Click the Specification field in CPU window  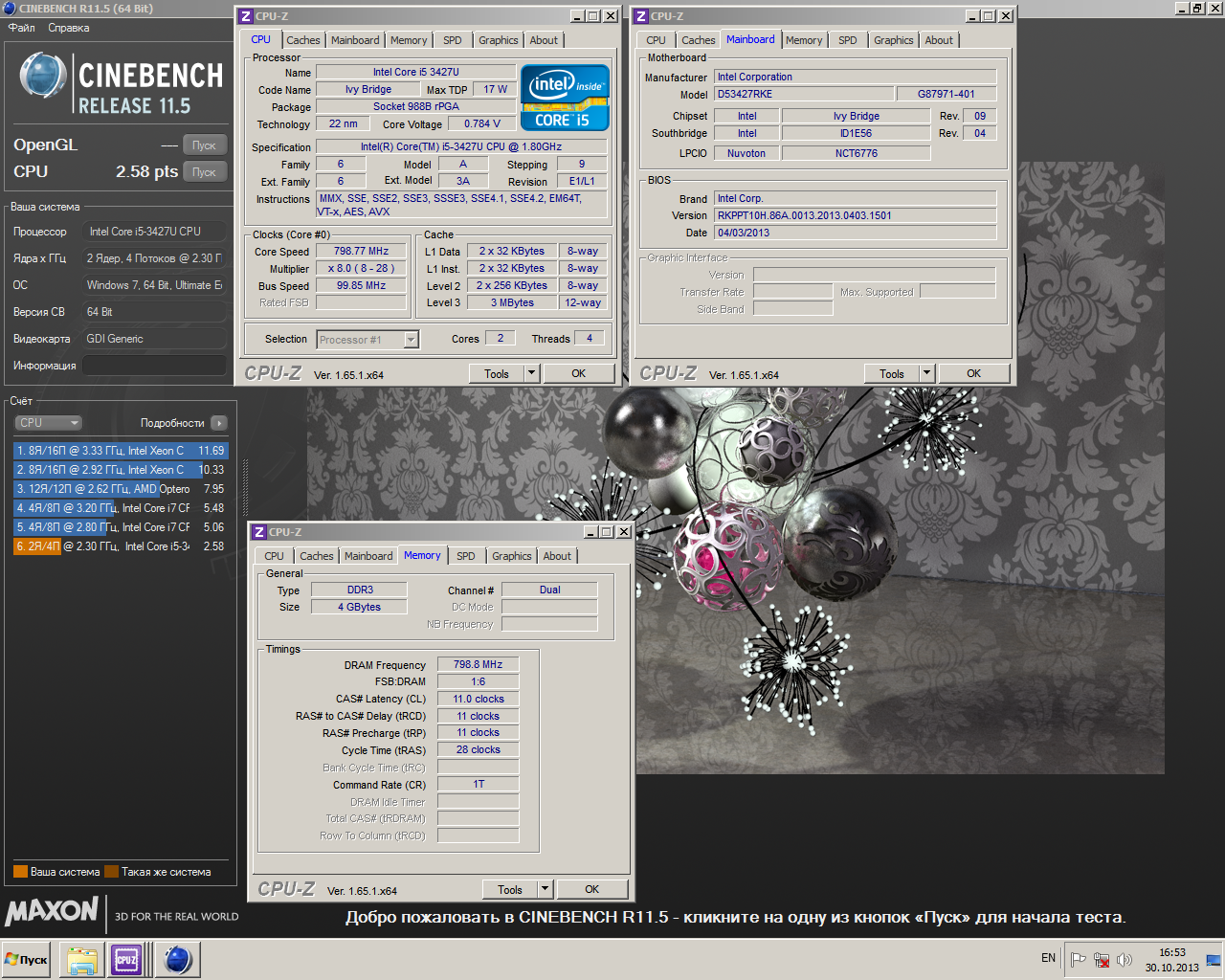461,147
